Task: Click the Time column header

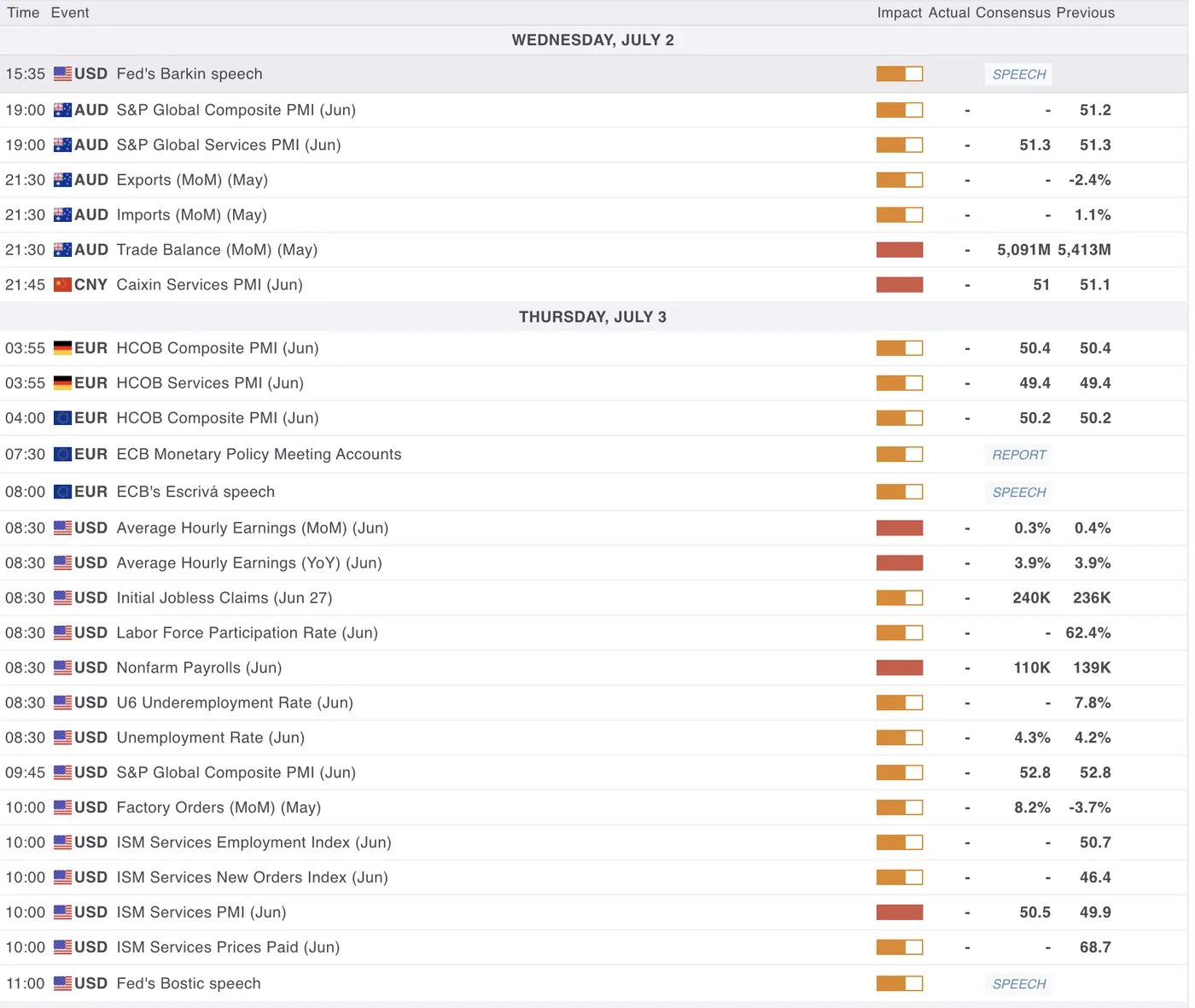Action: coord(23,13)
